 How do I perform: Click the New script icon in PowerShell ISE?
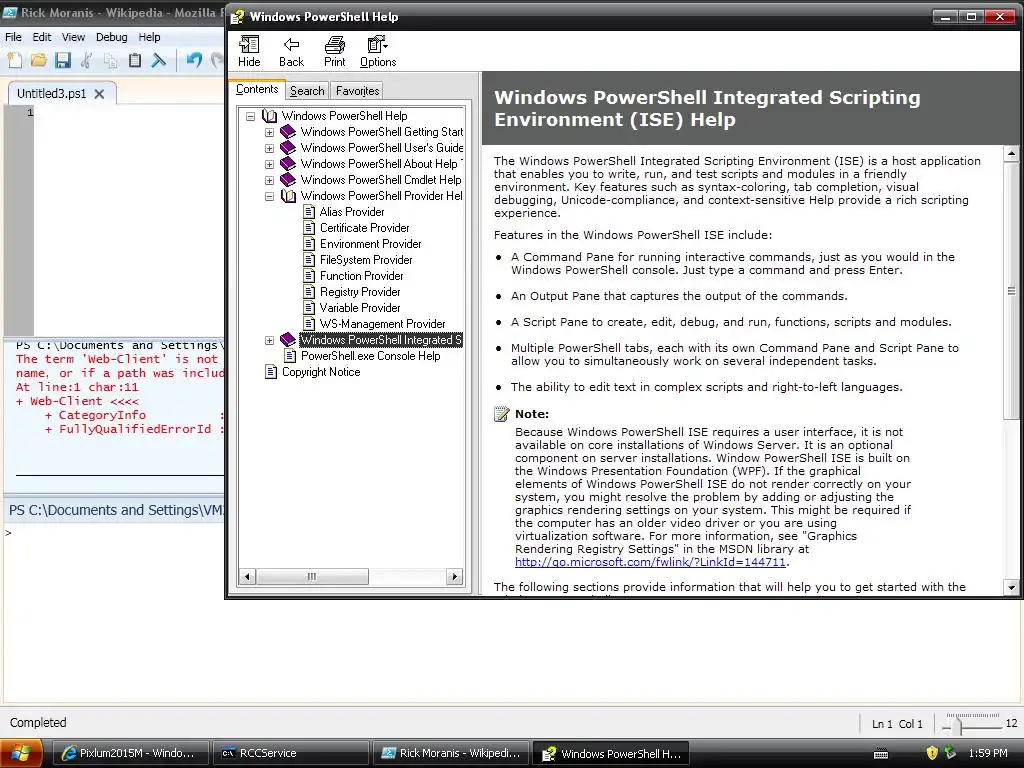(14, 61)
